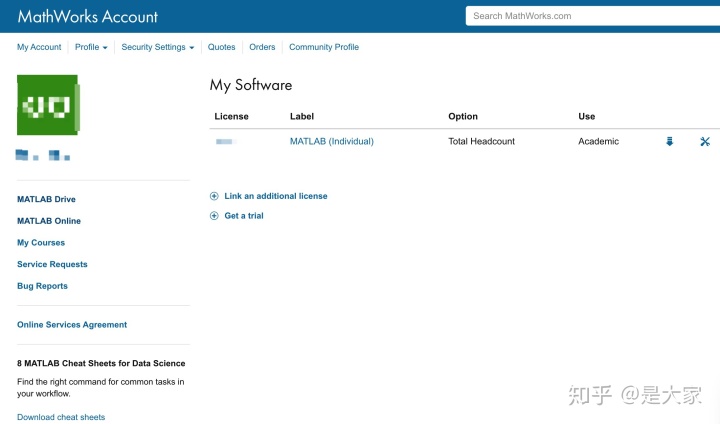Click the Label column header
This screenshot has width=720, height=424.
[302, 117]
